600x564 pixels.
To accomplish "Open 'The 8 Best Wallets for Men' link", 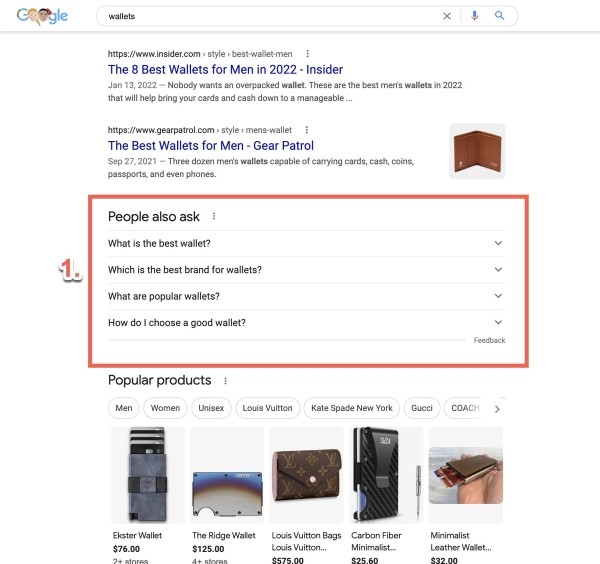I will [225, 70].
